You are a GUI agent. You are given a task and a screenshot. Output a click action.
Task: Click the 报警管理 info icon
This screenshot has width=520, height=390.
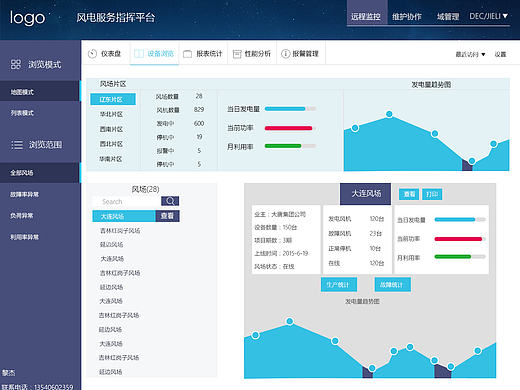(x=285, y=54)
